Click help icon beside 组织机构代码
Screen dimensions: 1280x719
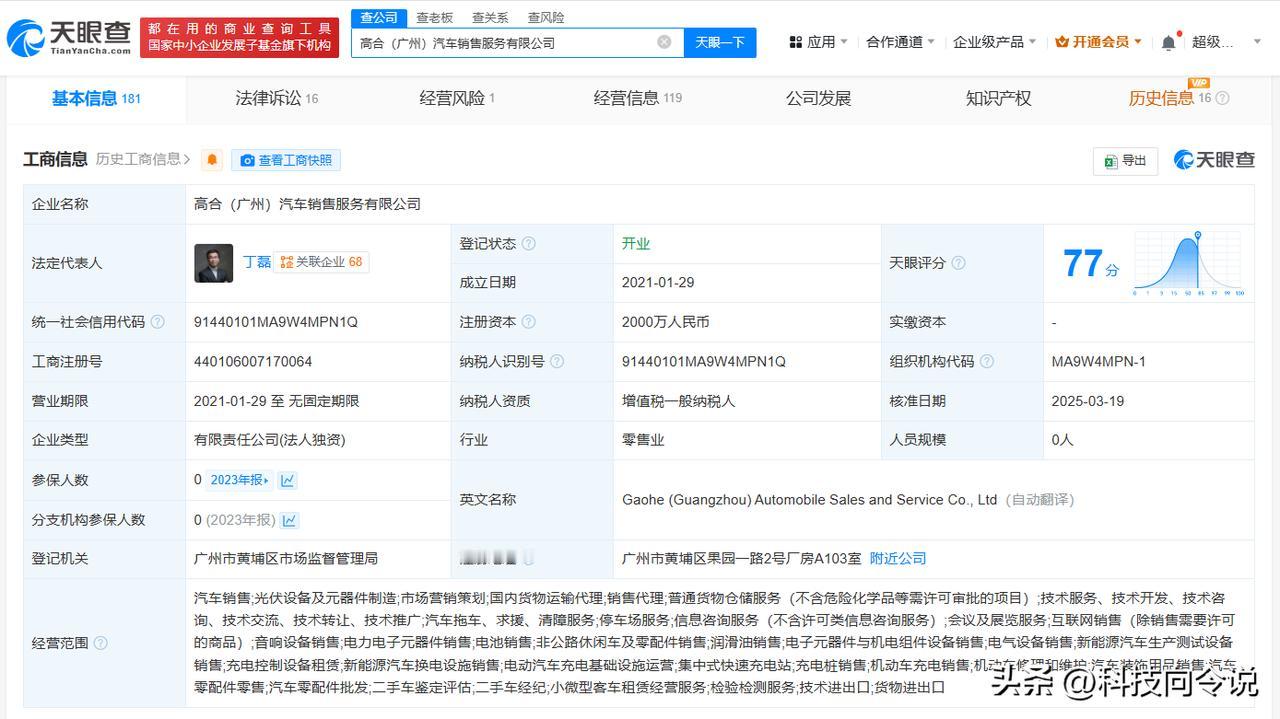987,361
